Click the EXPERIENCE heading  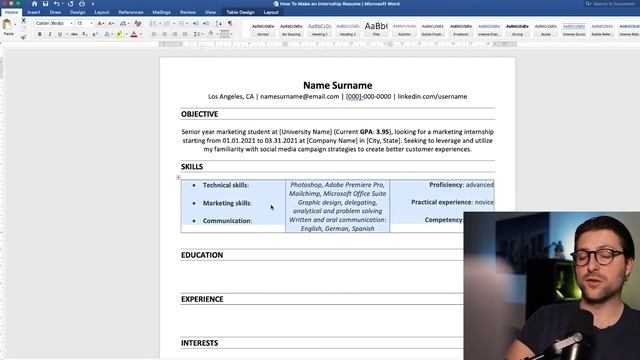coord(202,299)
